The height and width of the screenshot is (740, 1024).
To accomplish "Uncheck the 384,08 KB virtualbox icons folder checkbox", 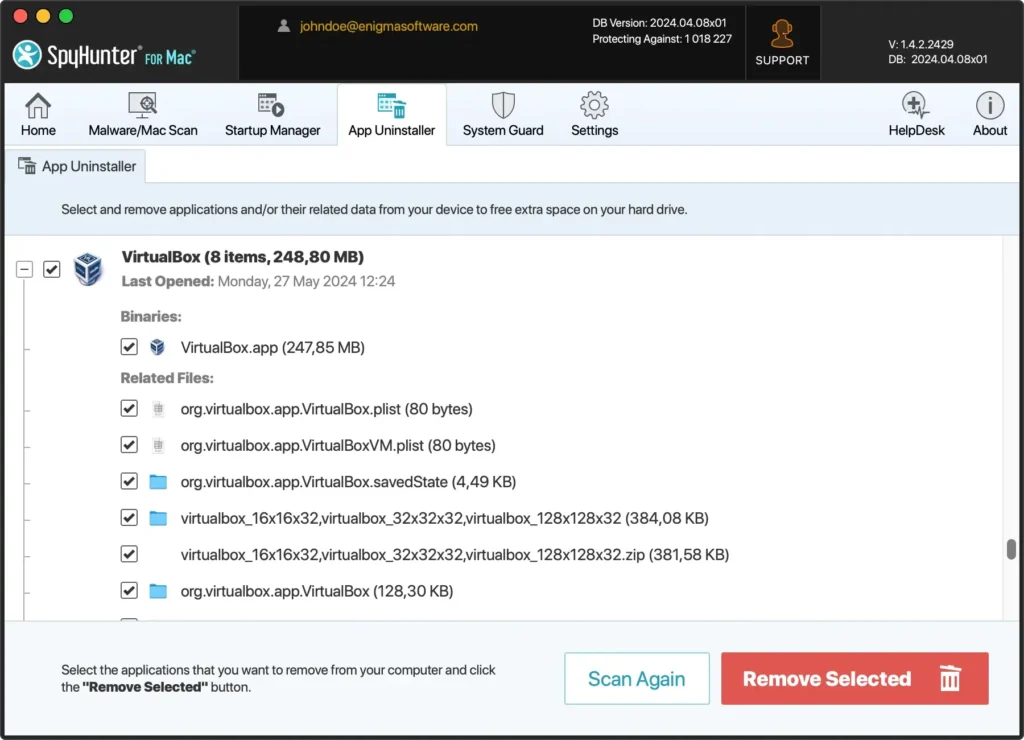I will tap(129, 518).
